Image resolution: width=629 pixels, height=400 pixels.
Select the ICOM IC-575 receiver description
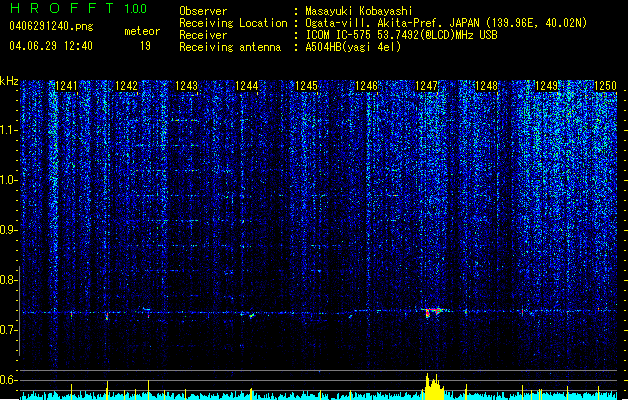click(x=402, y=35)
